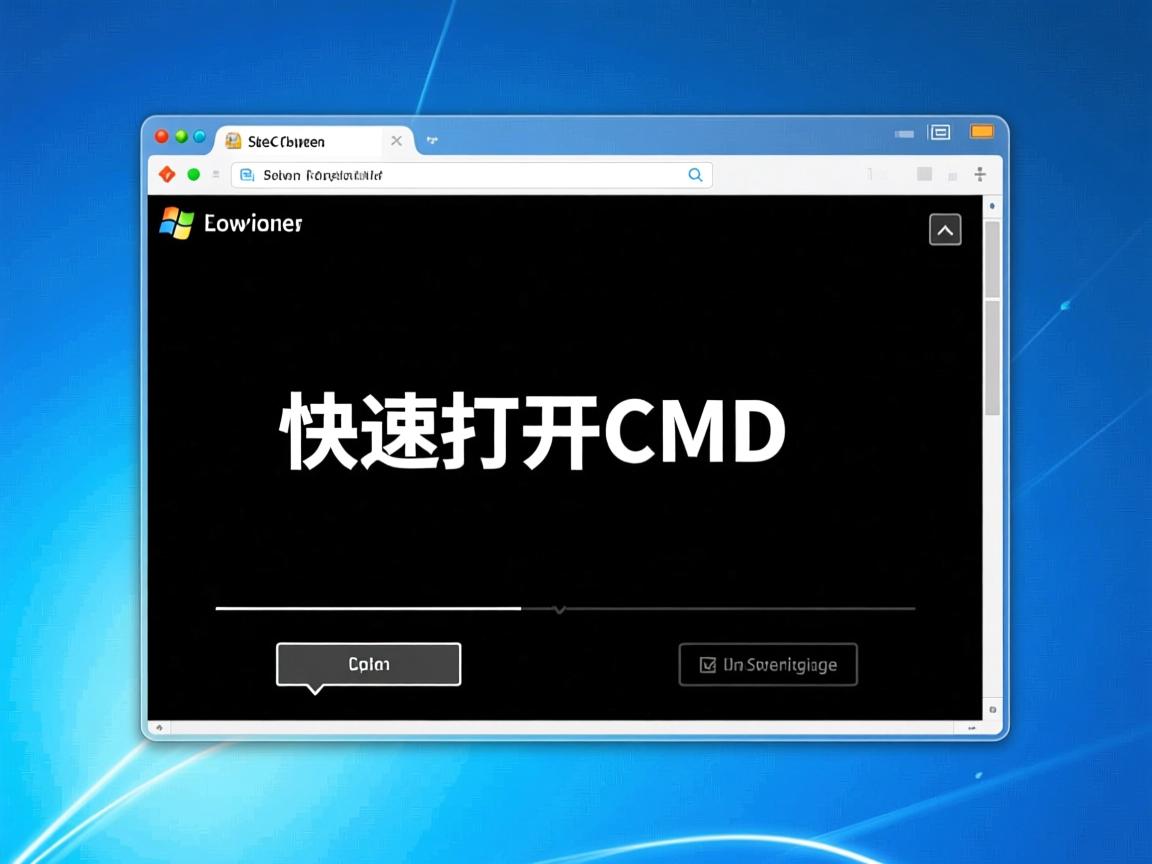Click the page icon inside the address bar
1152x864 pixels.
tap(246, 174)
